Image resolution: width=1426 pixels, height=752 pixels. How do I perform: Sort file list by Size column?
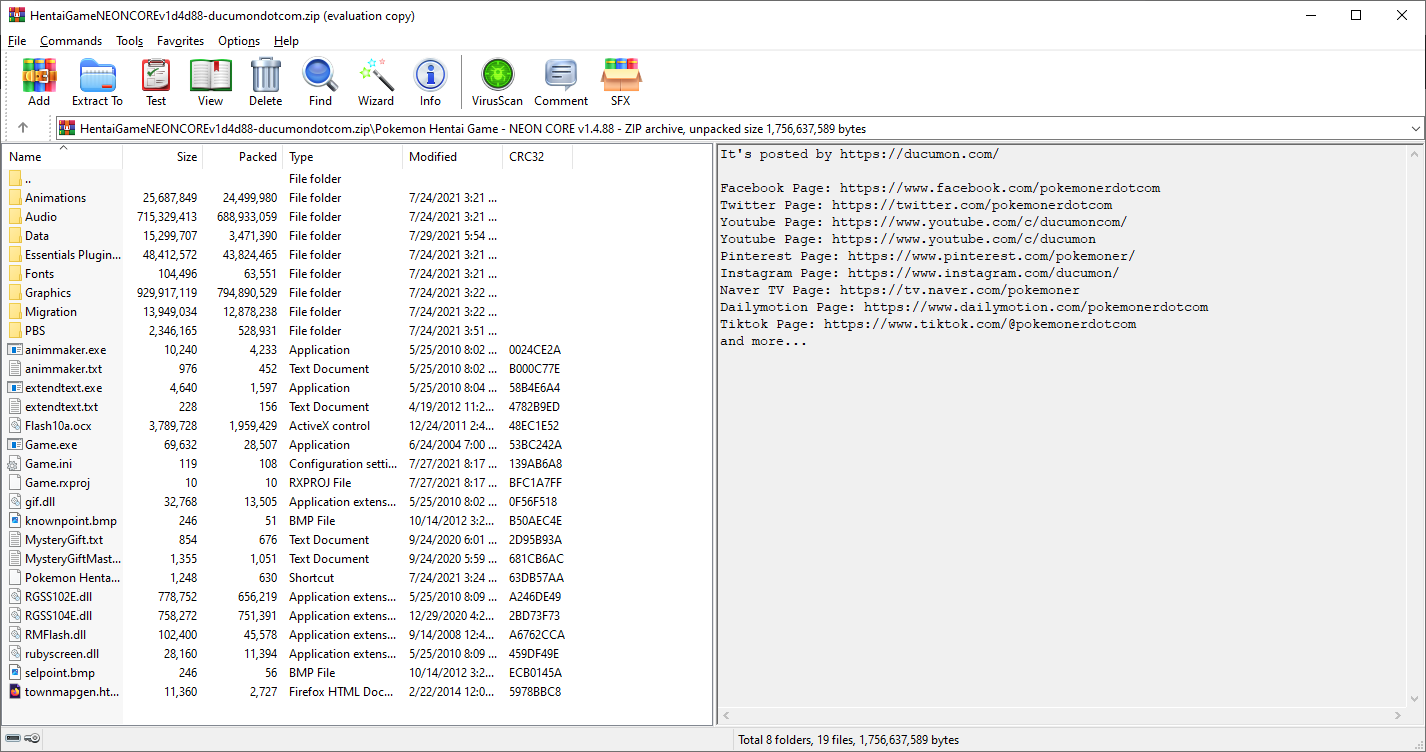(x=186, y=157)
